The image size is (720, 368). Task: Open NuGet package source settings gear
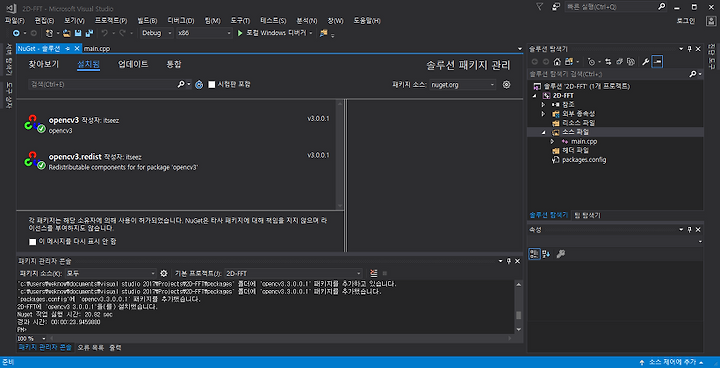click(506, 85)
